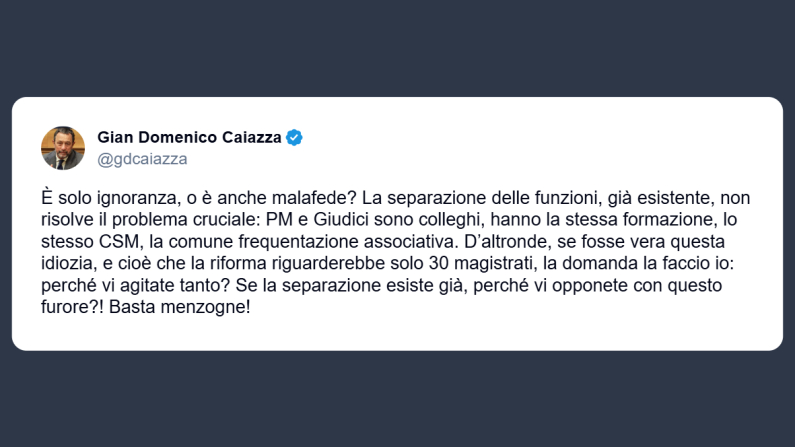
Task: Click the word "malafede?" in the tweet
Action: (307, 197)
